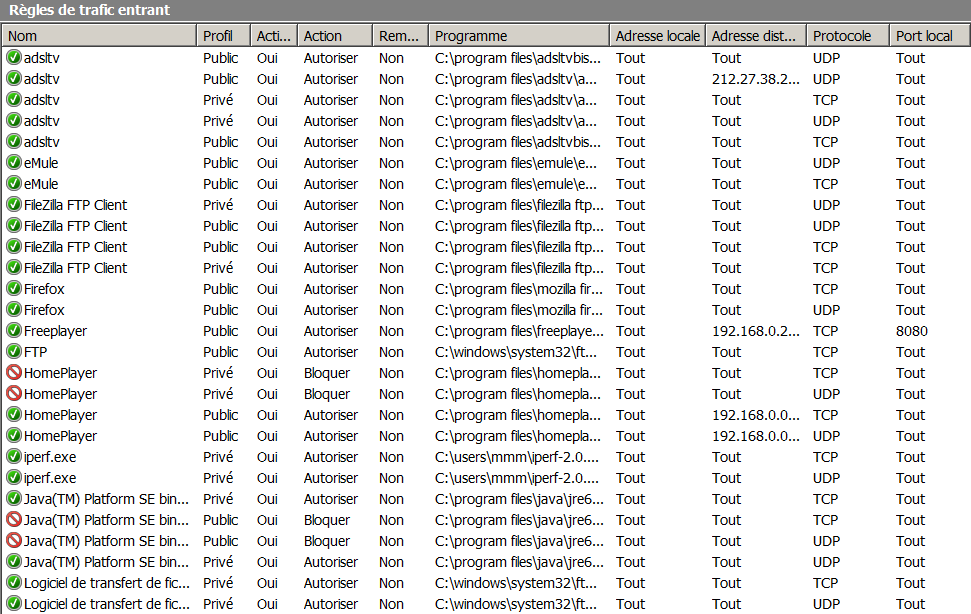Click the green check icon for Freeplayer

pyautogui.click(x=14, y=331)
